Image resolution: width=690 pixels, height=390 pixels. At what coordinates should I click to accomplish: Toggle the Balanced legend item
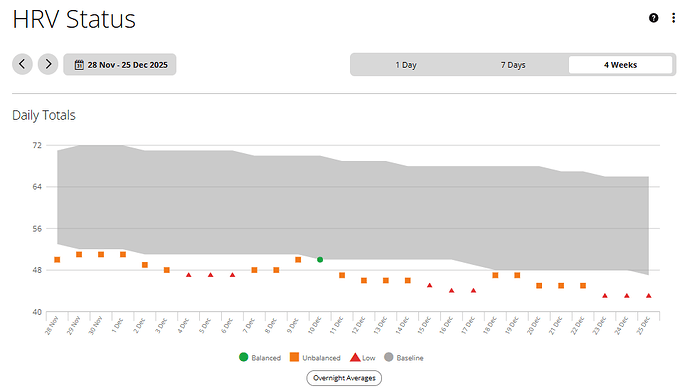[260, 357]
